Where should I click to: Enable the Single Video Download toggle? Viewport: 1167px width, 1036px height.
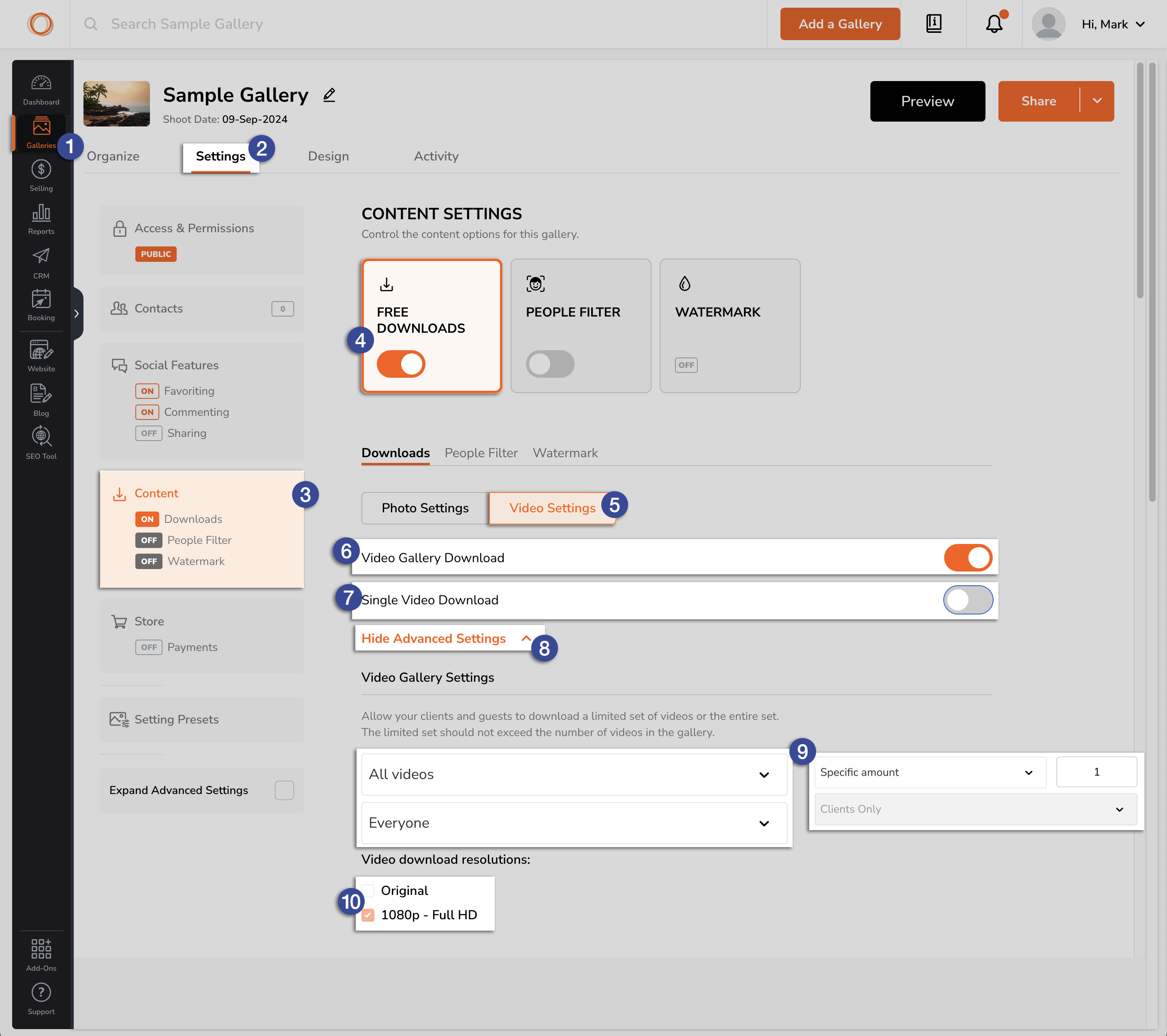[x=968, y=599]
